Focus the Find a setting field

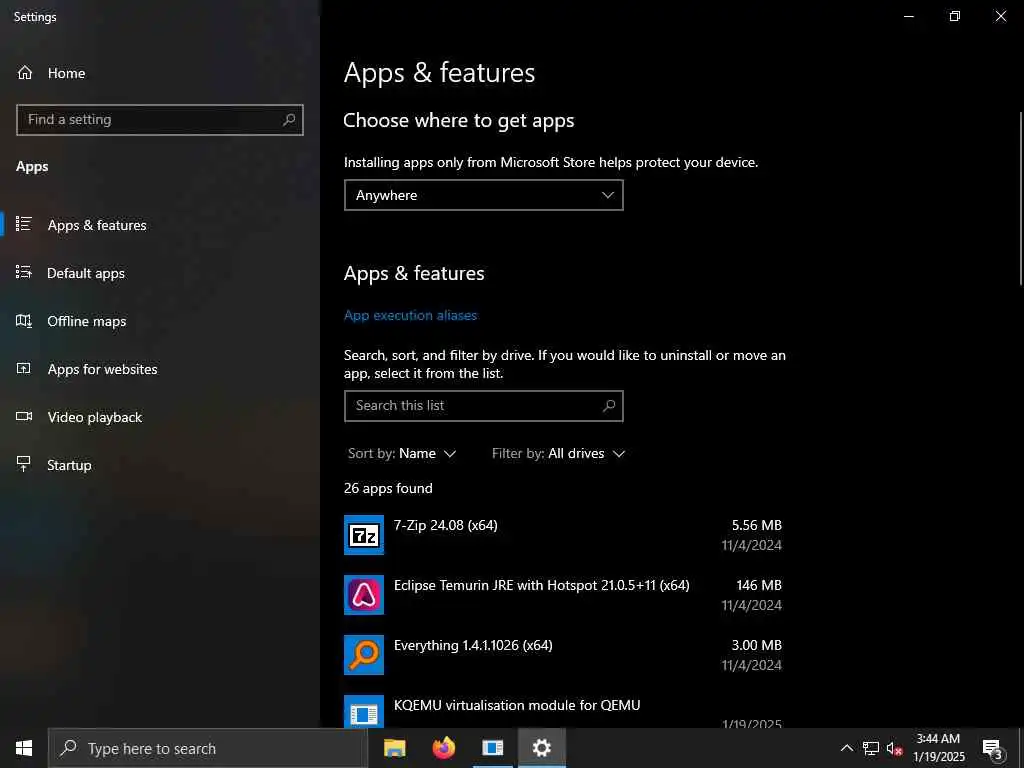tap(159, 120)
